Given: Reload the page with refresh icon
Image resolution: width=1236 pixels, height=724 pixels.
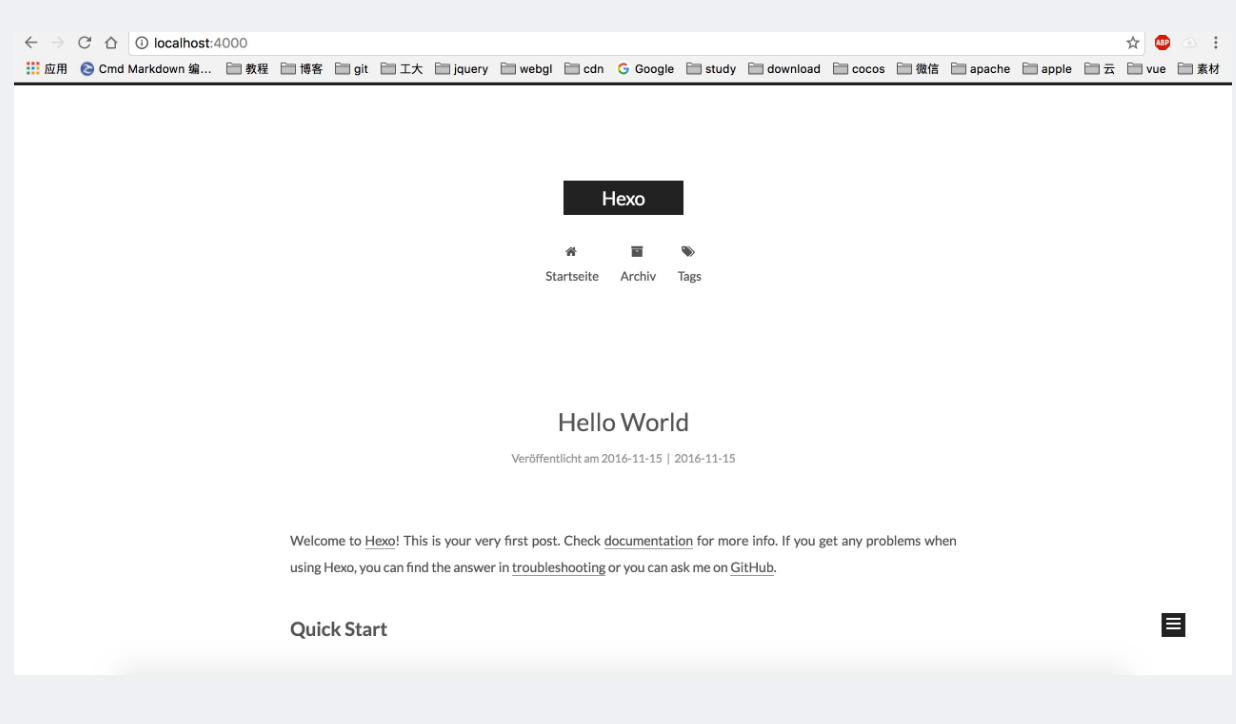Looking at the screenshot, I should click(x=85, y=43).
